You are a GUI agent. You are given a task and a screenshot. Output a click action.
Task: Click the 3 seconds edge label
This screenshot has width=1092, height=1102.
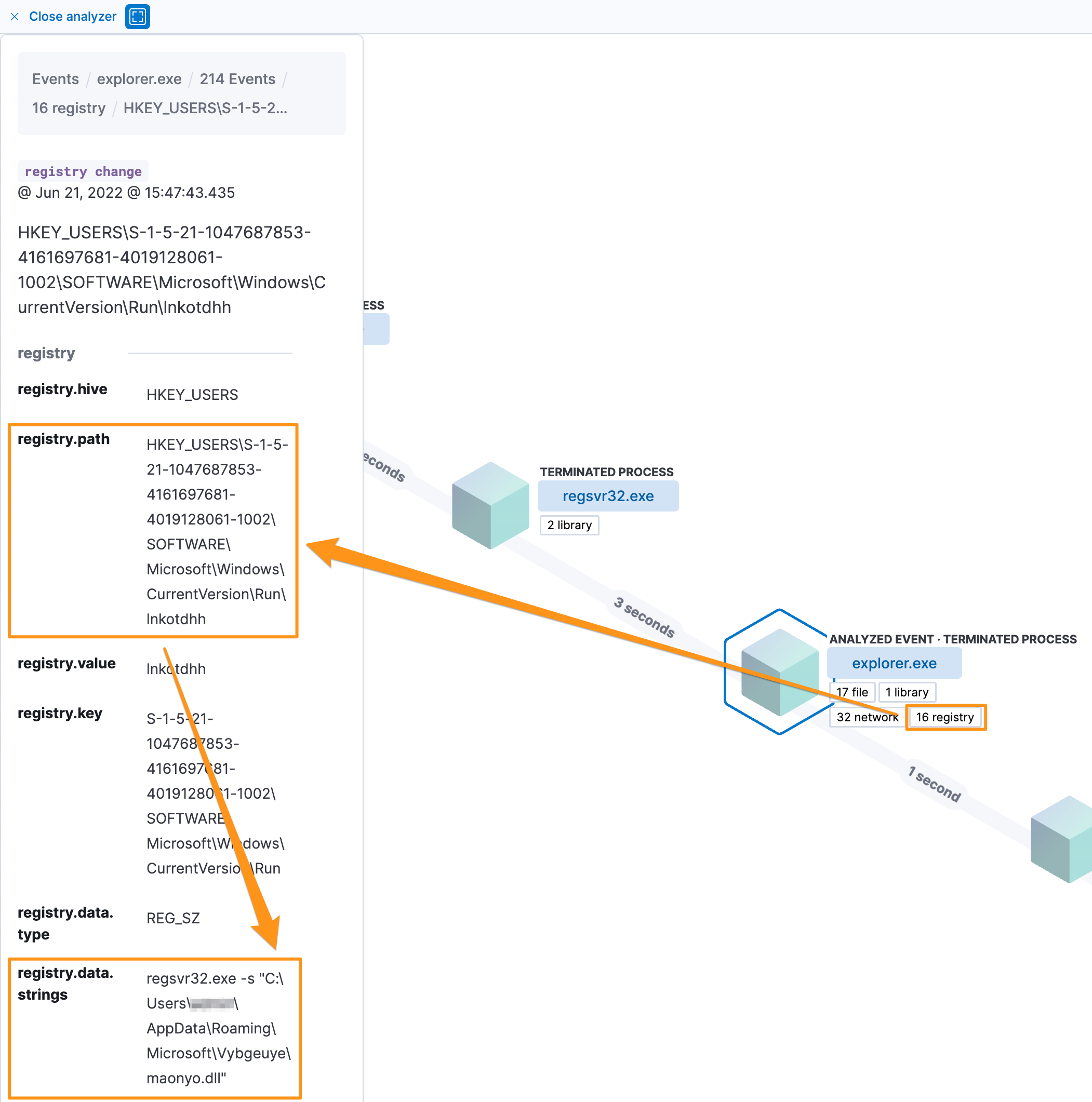[x=645, y=617]
